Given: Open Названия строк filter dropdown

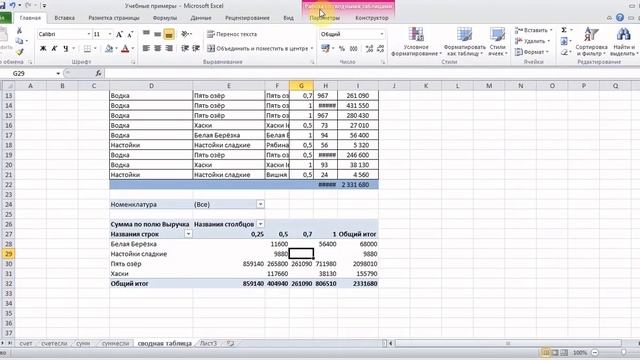Looking at the screenshot, I should 188,234.
